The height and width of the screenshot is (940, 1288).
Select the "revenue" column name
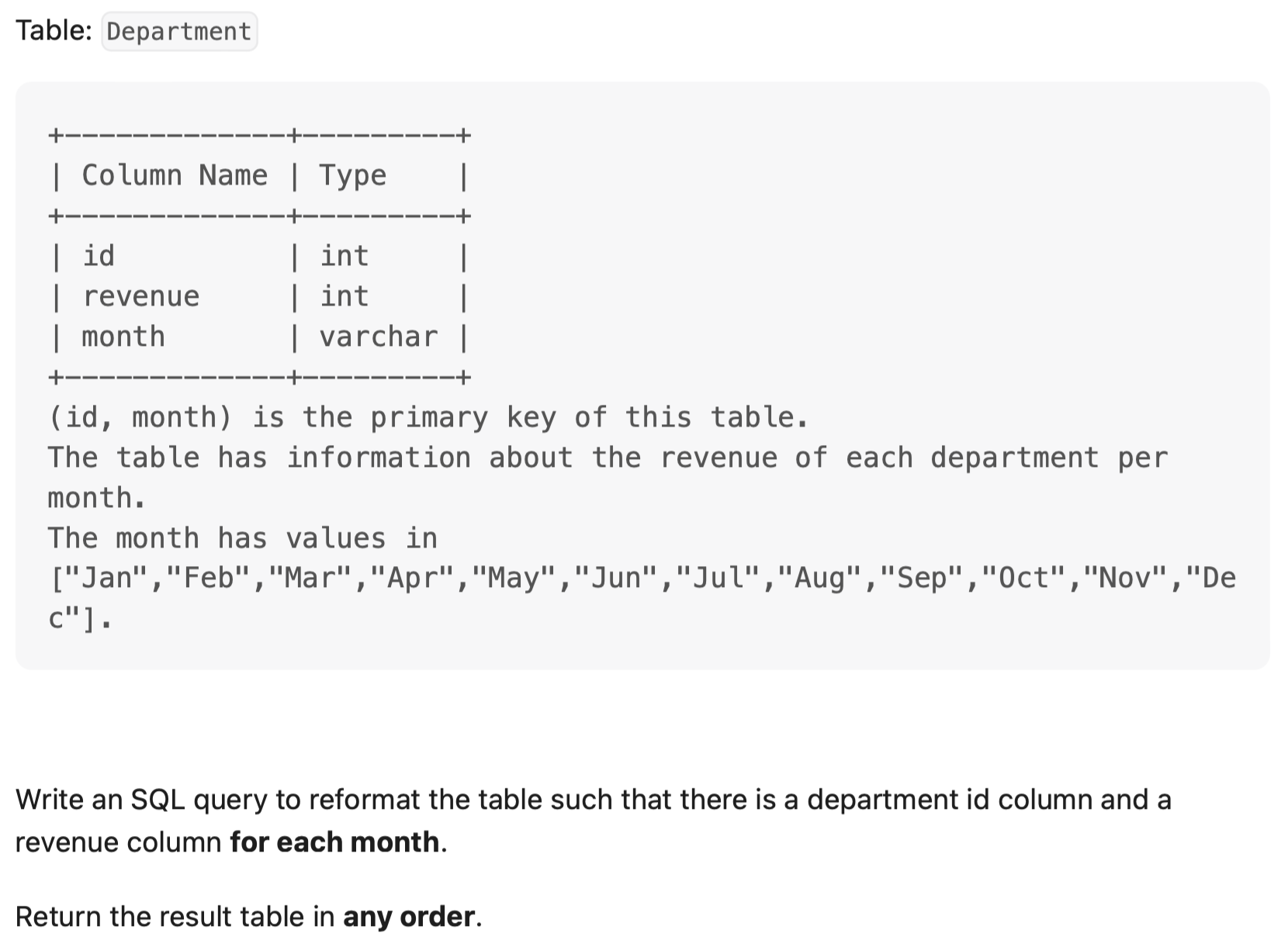pyautogui.click(x=141, y=296)
